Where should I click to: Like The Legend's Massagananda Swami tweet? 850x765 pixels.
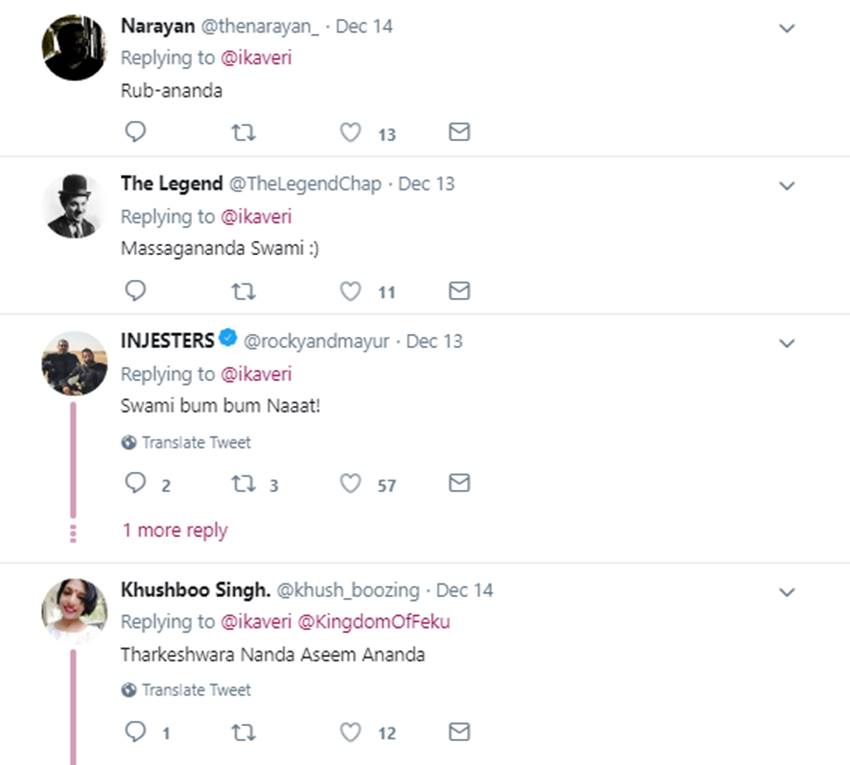point(350,291)
